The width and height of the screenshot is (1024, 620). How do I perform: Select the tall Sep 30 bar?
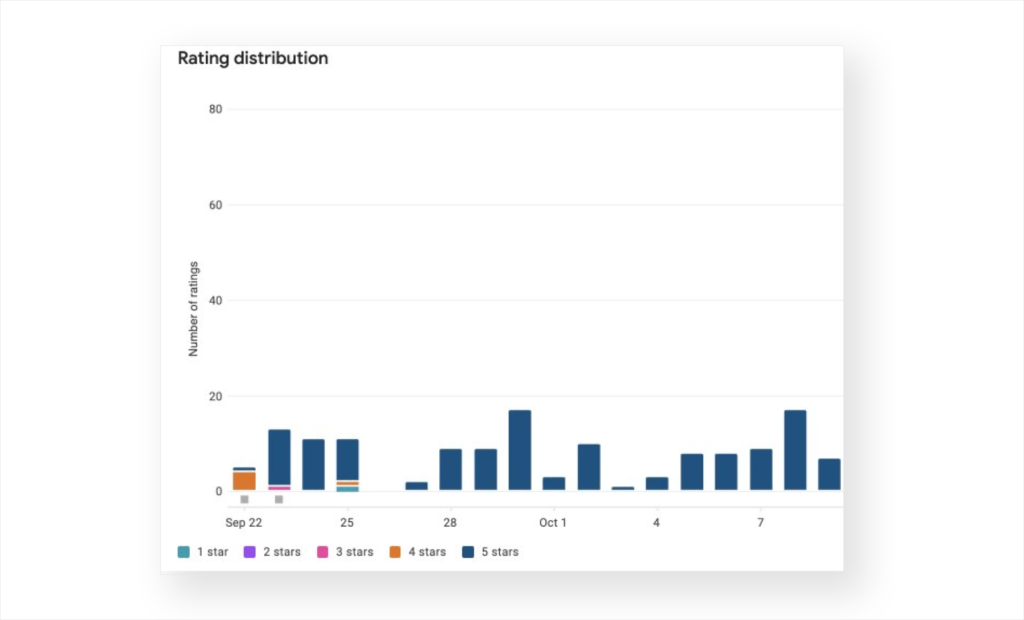(520, 450)
